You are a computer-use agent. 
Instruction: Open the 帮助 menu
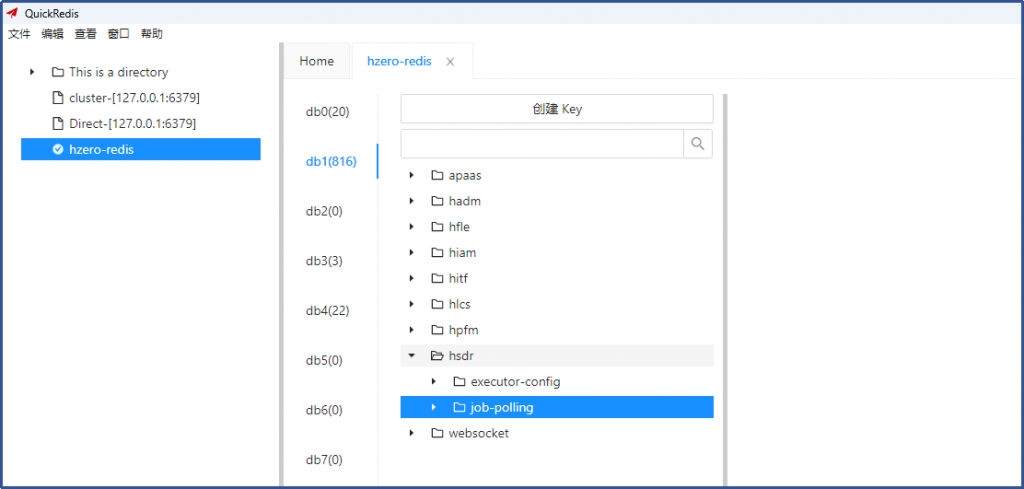(x=152, y=34)
